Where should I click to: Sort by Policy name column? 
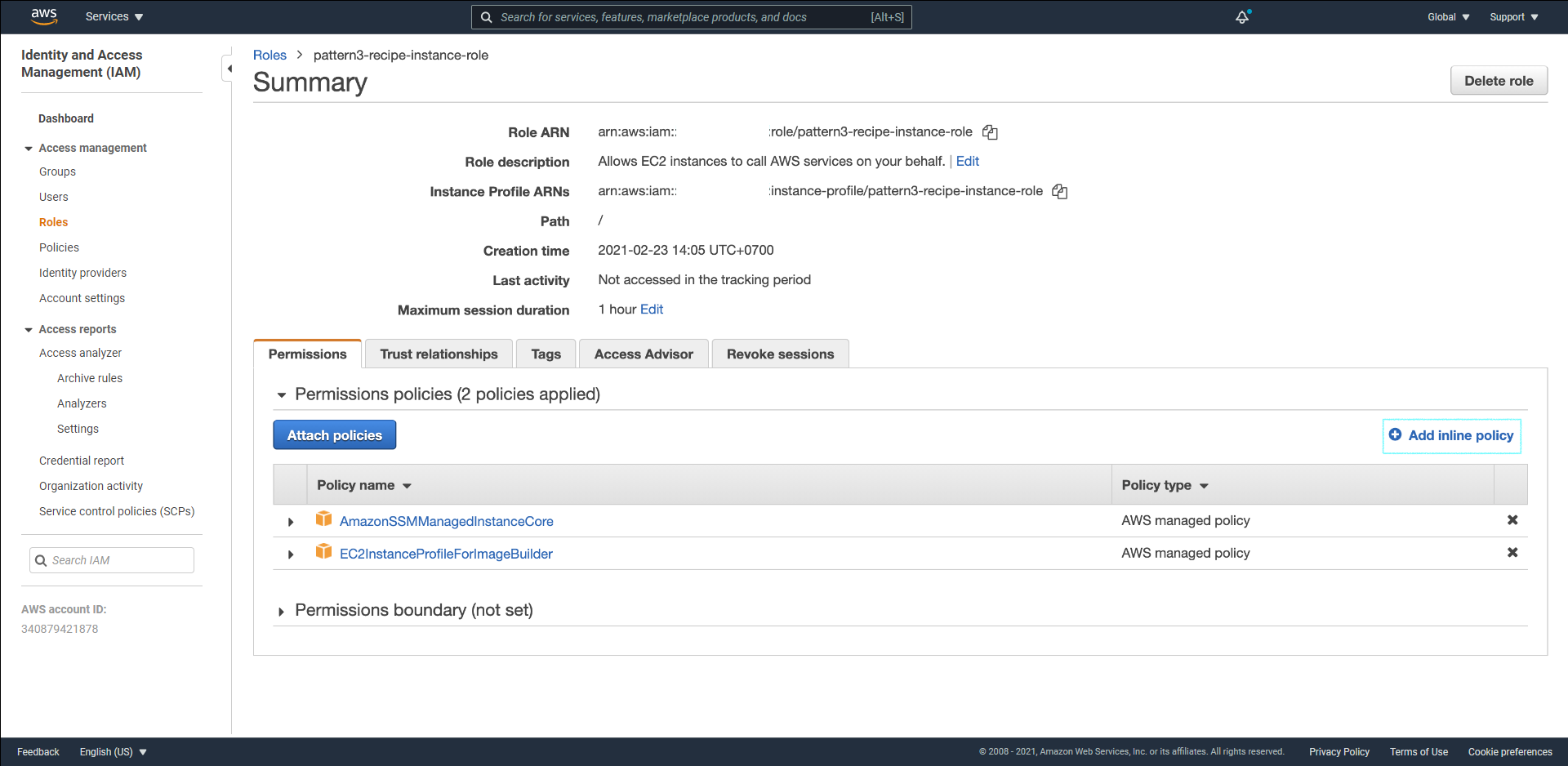click(364, 485)
